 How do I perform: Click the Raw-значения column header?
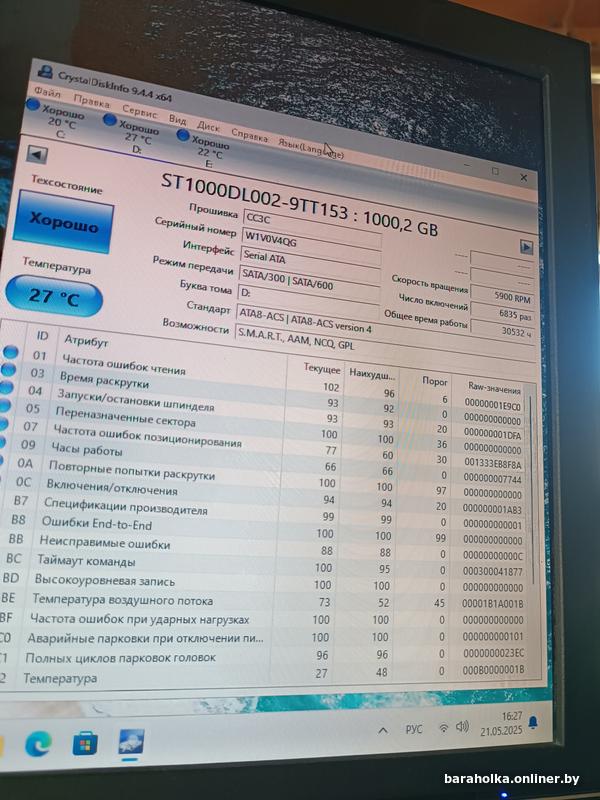click(x=494, y=388)
